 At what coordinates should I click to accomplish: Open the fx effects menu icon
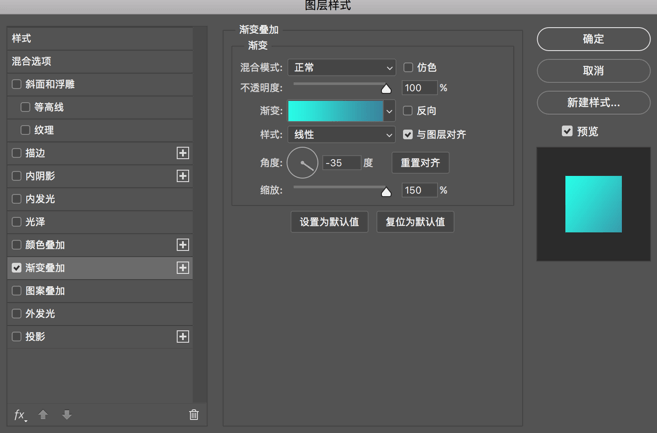pos(20,415)
